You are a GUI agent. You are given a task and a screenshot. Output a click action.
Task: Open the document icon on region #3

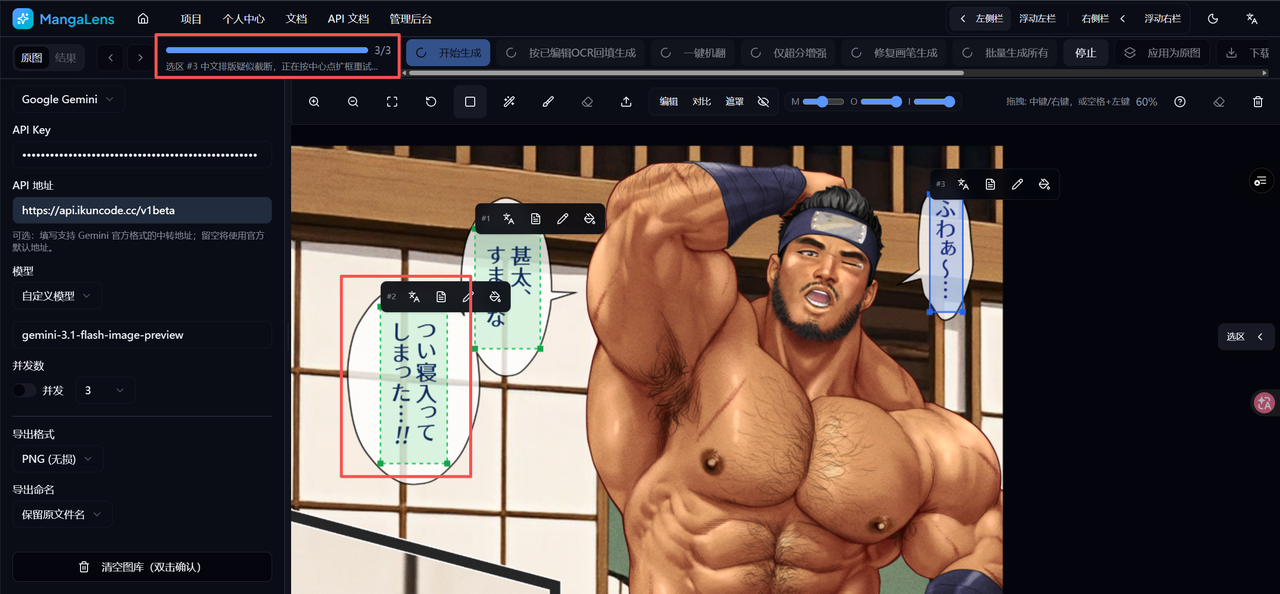click(990, 184)
